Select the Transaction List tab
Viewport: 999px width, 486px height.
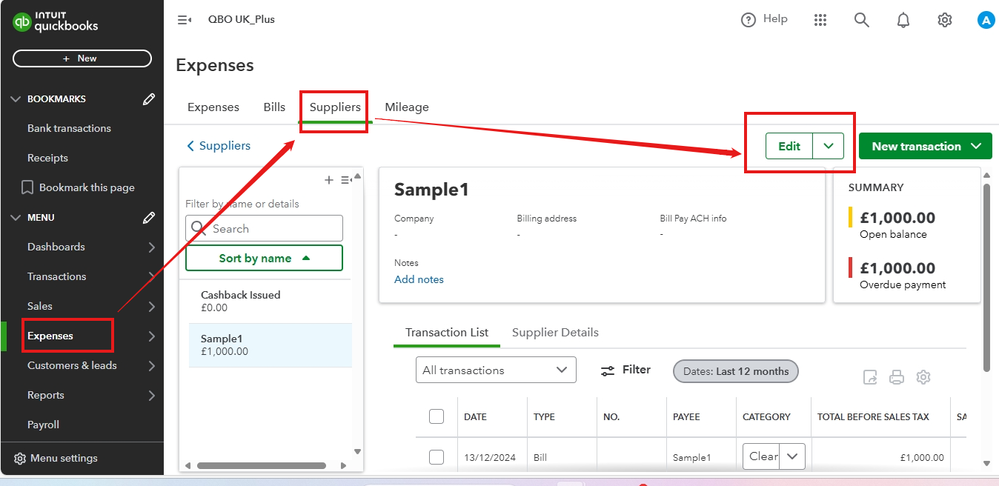pyautogui.click(x=447, y=332)
